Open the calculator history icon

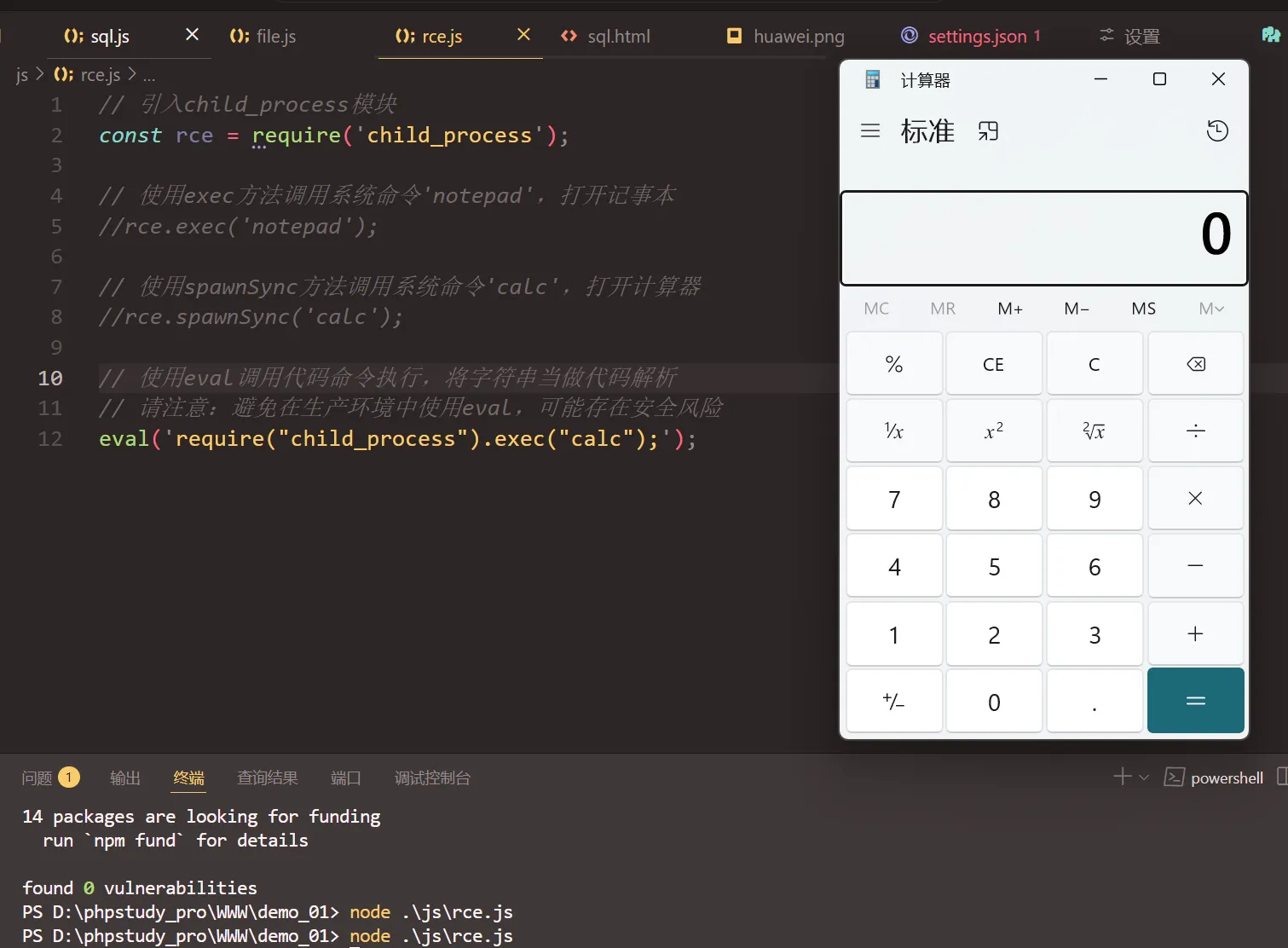coord(1217,131)
